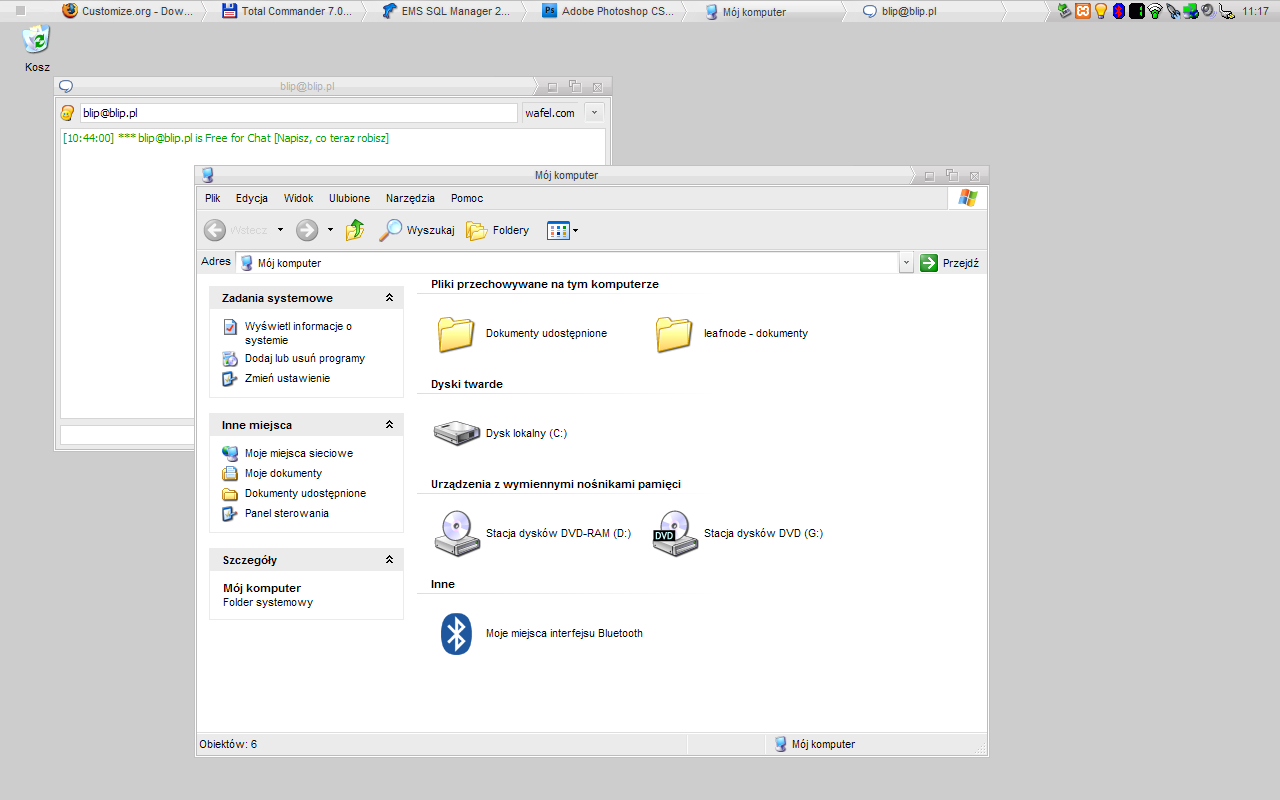This screenshot has width=1280, height=800.
Task: Open Moje miejsca interfejsu Bluetooth
Action: coord(457,633)
